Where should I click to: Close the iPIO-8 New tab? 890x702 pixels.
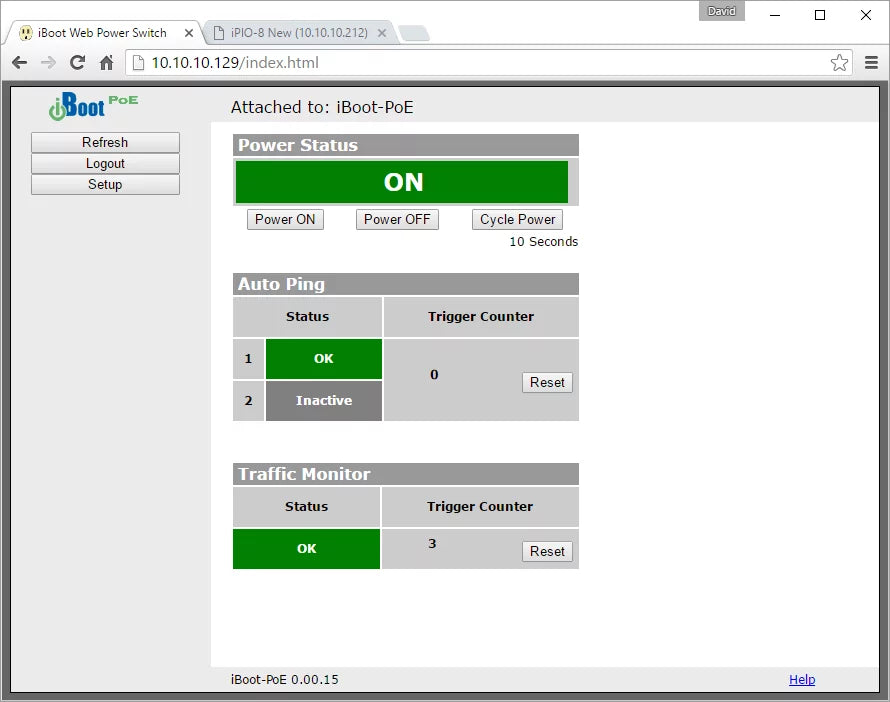coord(382,33)
